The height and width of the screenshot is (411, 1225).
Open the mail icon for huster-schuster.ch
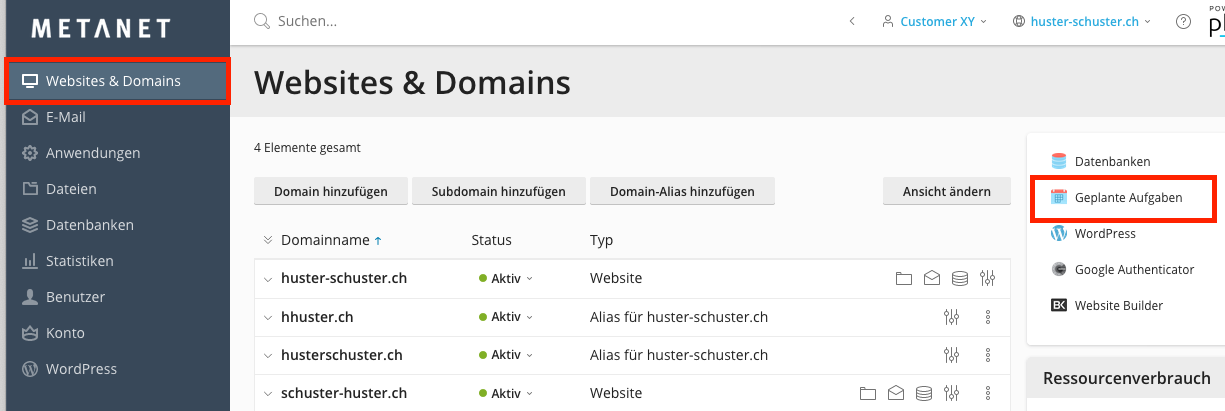(932, 278)
